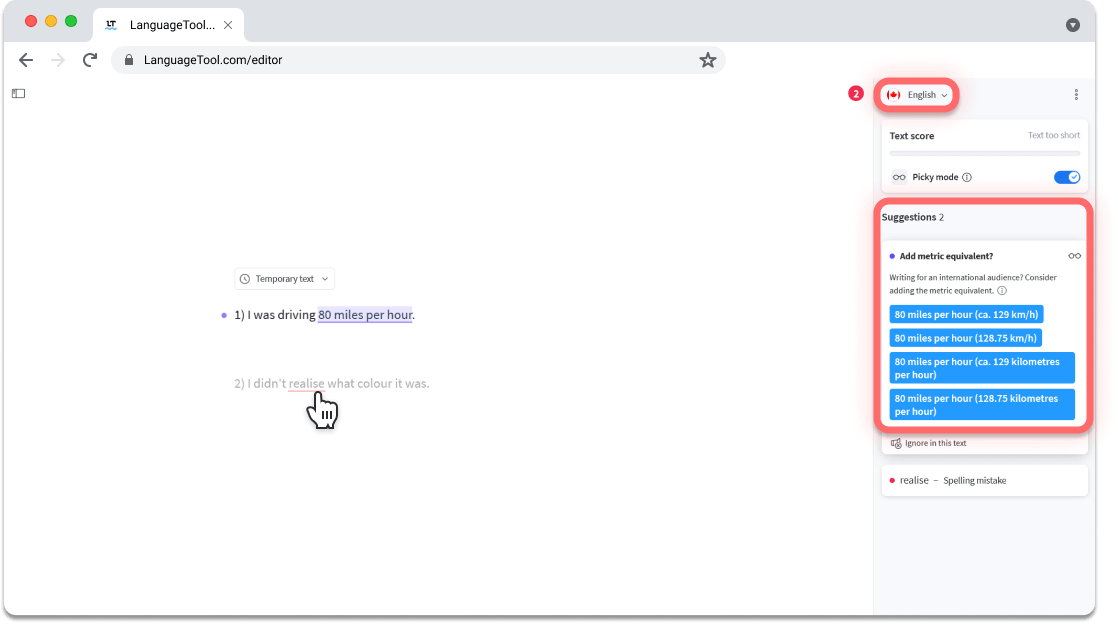Click the Ignore in this text icon

[x=896, y=443]
